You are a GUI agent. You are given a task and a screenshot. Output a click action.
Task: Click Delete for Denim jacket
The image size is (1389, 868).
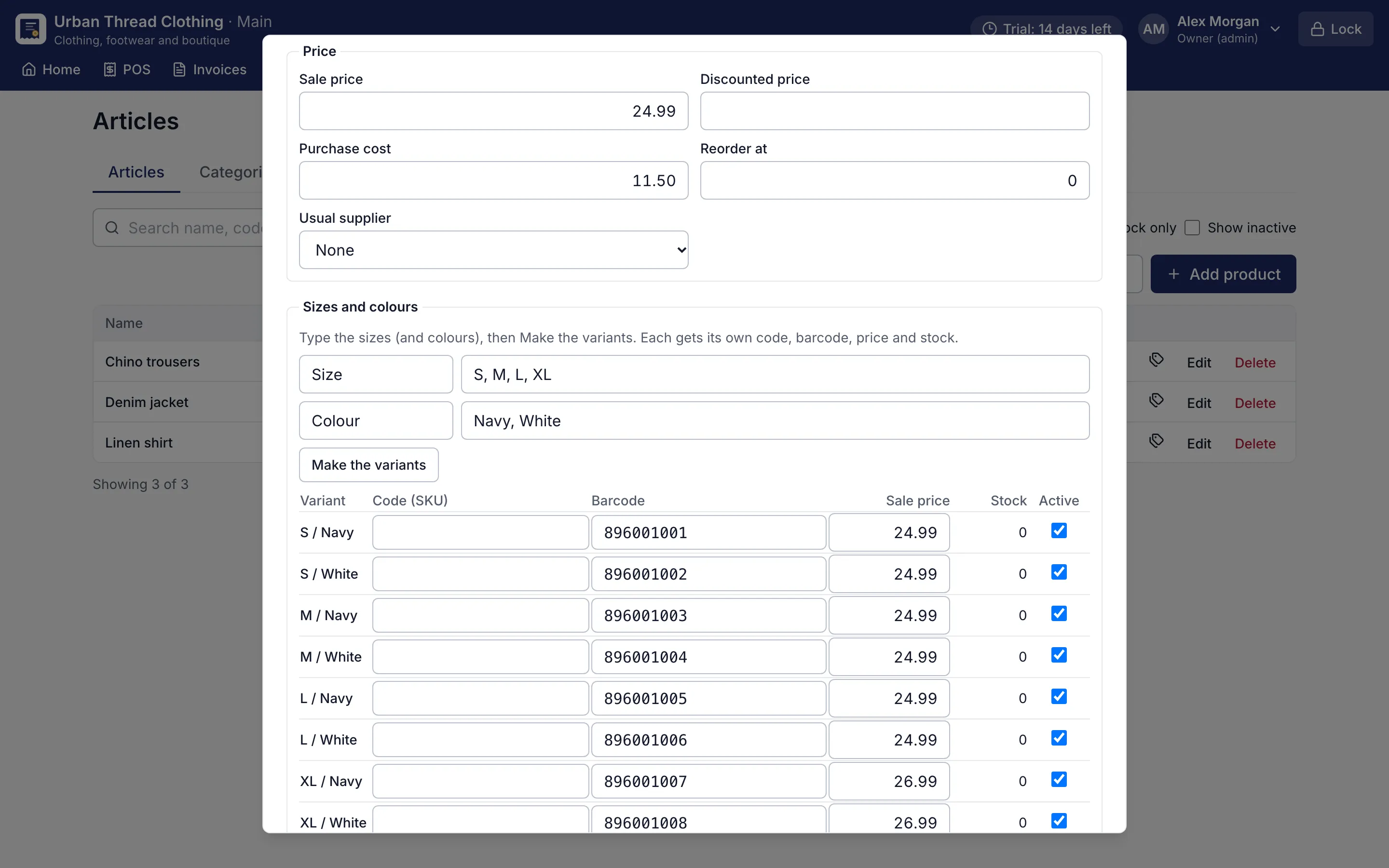[x=1255, y=403]
